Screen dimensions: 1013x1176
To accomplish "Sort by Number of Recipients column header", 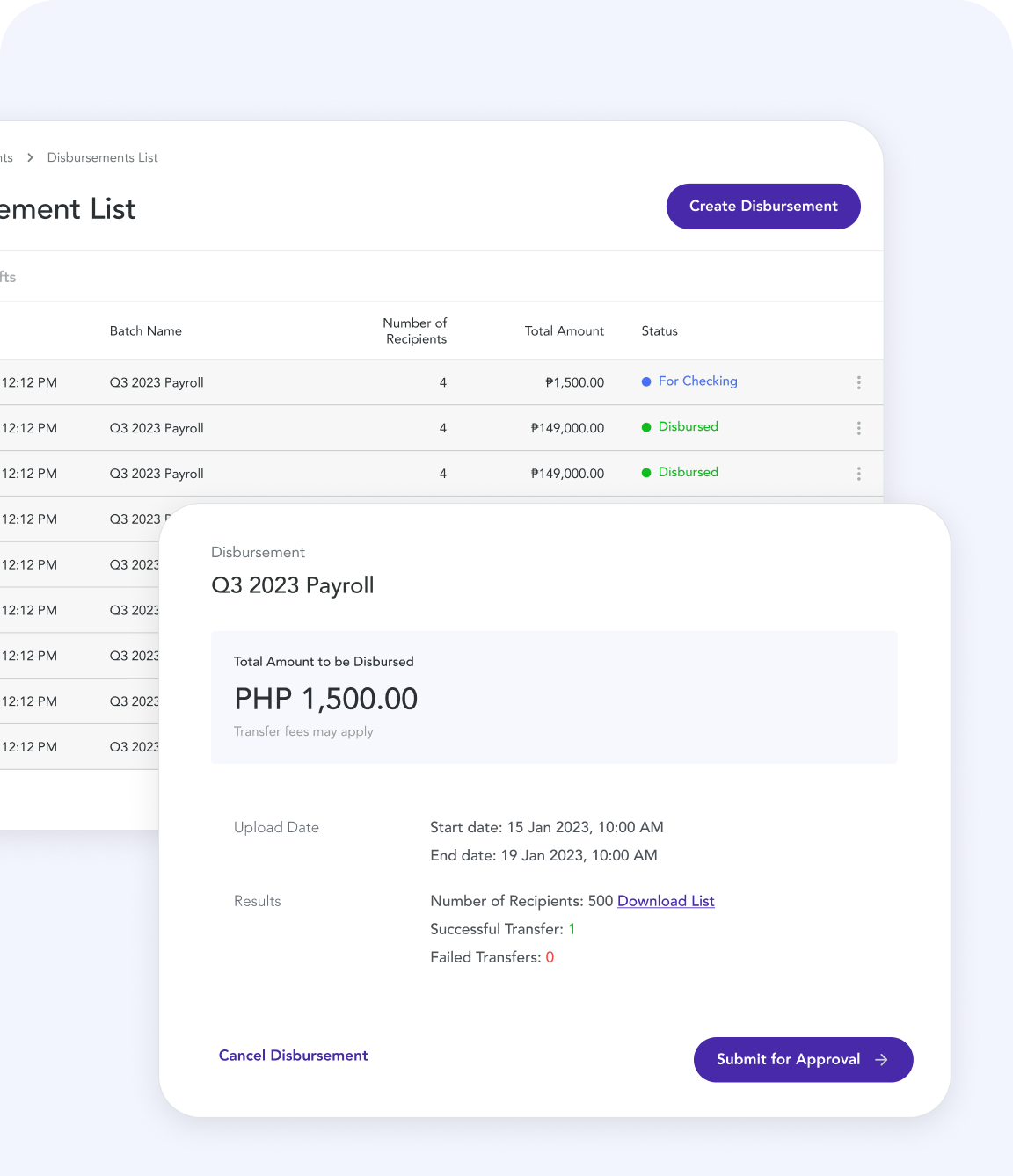I will pyautogui.click(x=415, y=331).
